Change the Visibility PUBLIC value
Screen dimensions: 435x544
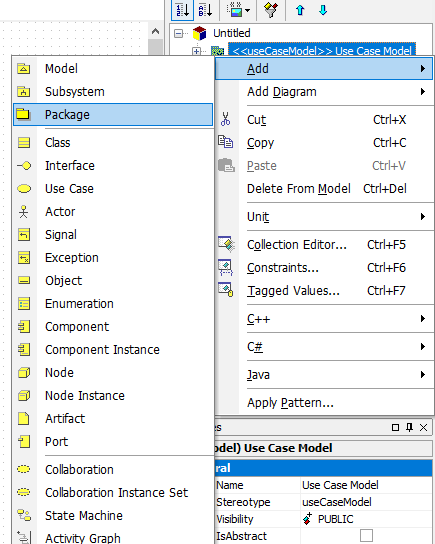[366, 519]
